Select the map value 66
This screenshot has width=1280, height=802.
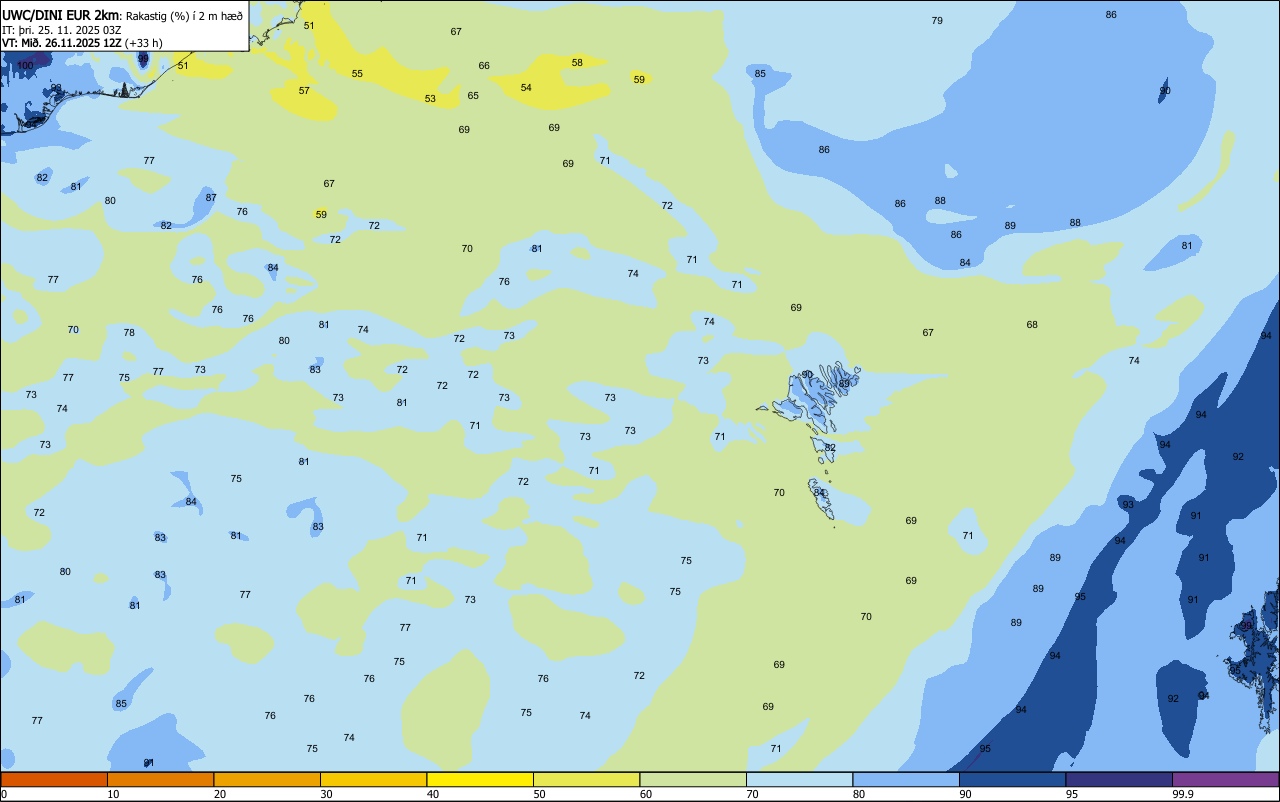coord(484,66)
